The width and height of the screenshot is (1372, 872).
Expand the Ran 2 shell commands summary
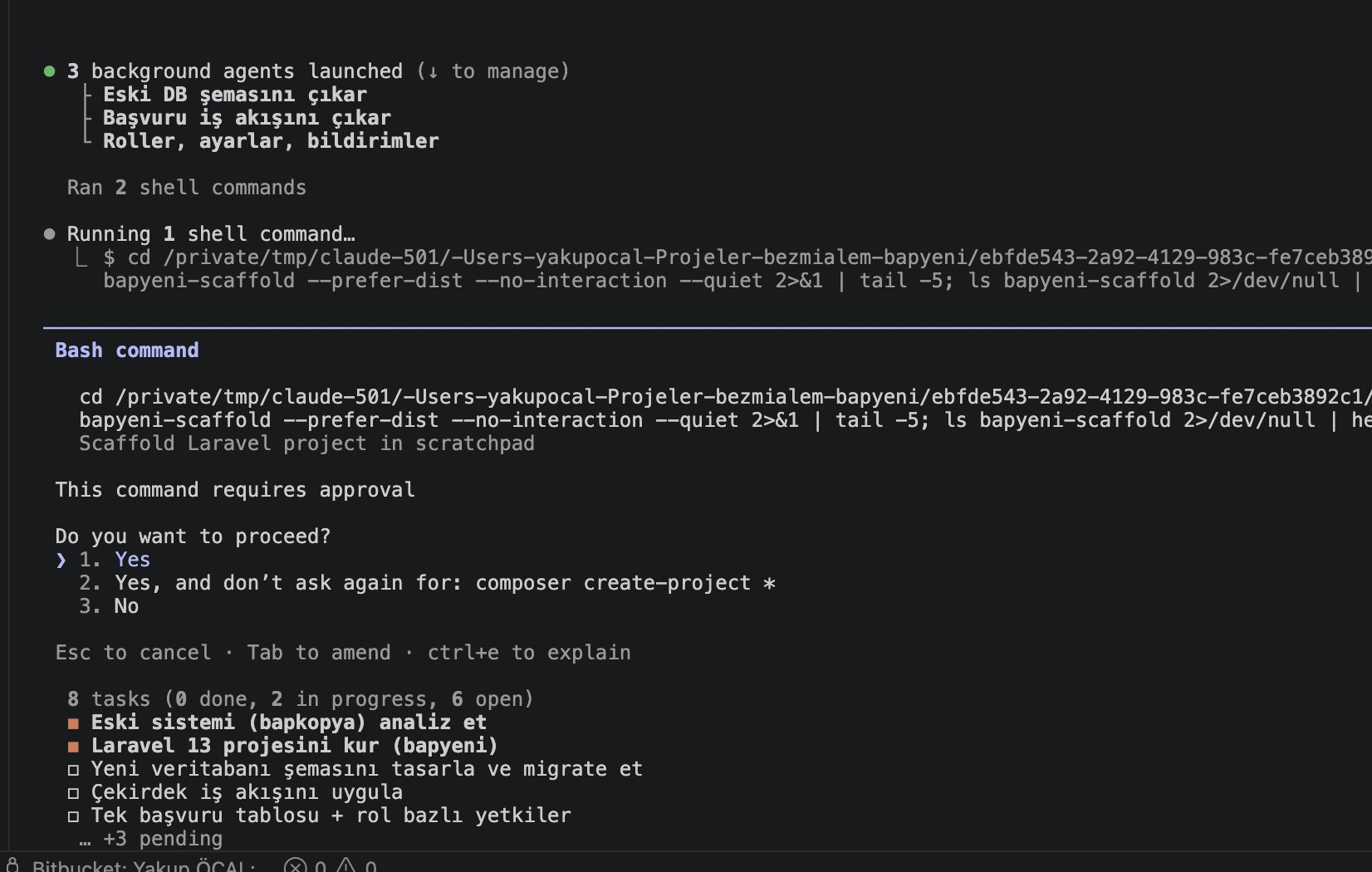tap(187, 188)
